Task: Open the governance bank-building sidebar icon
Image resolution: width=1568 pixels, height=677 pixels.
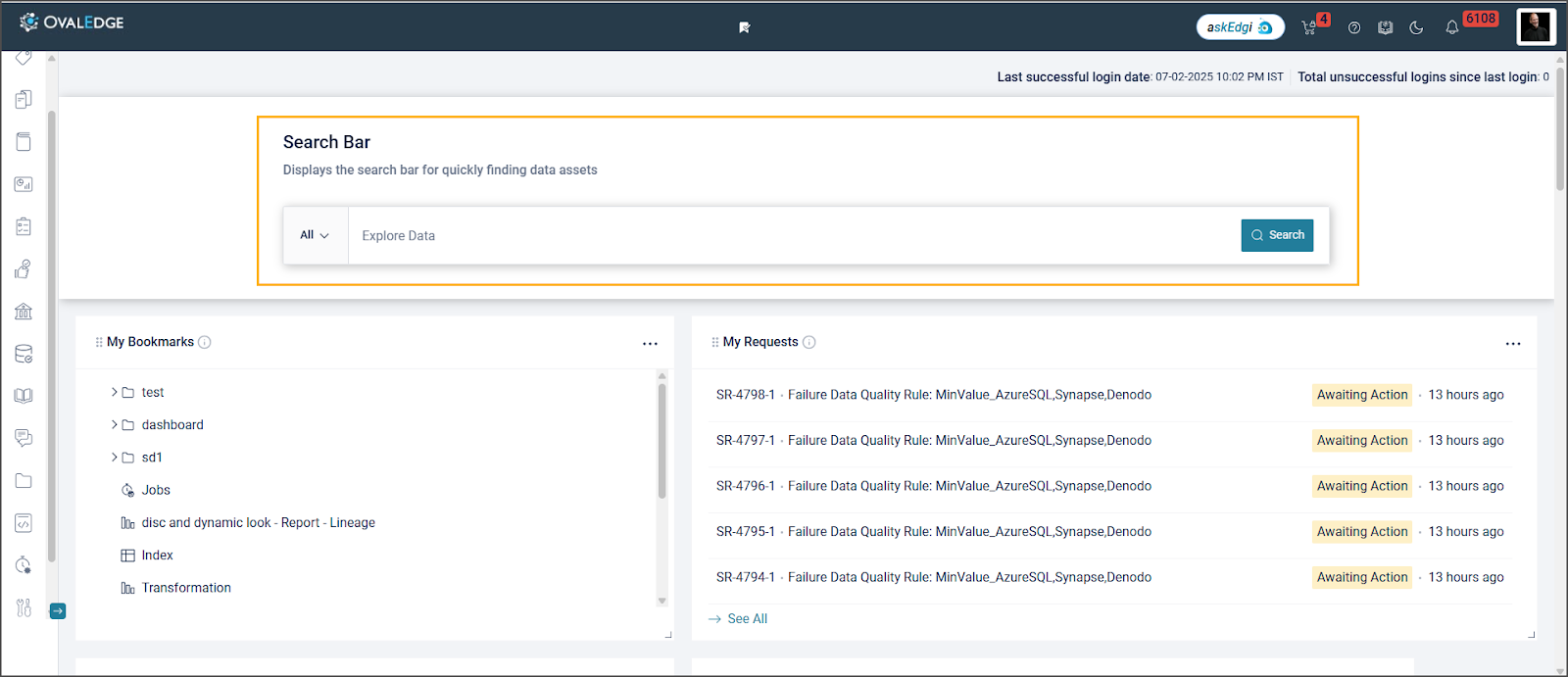Action: [24, 312]
